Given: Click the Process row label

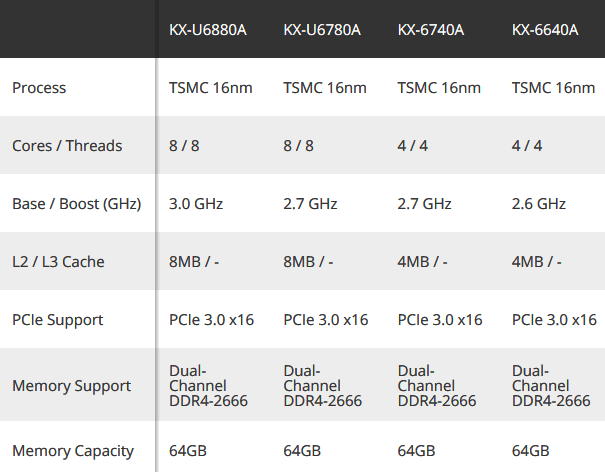Looking at the screenshot, I should pos(39,88).
